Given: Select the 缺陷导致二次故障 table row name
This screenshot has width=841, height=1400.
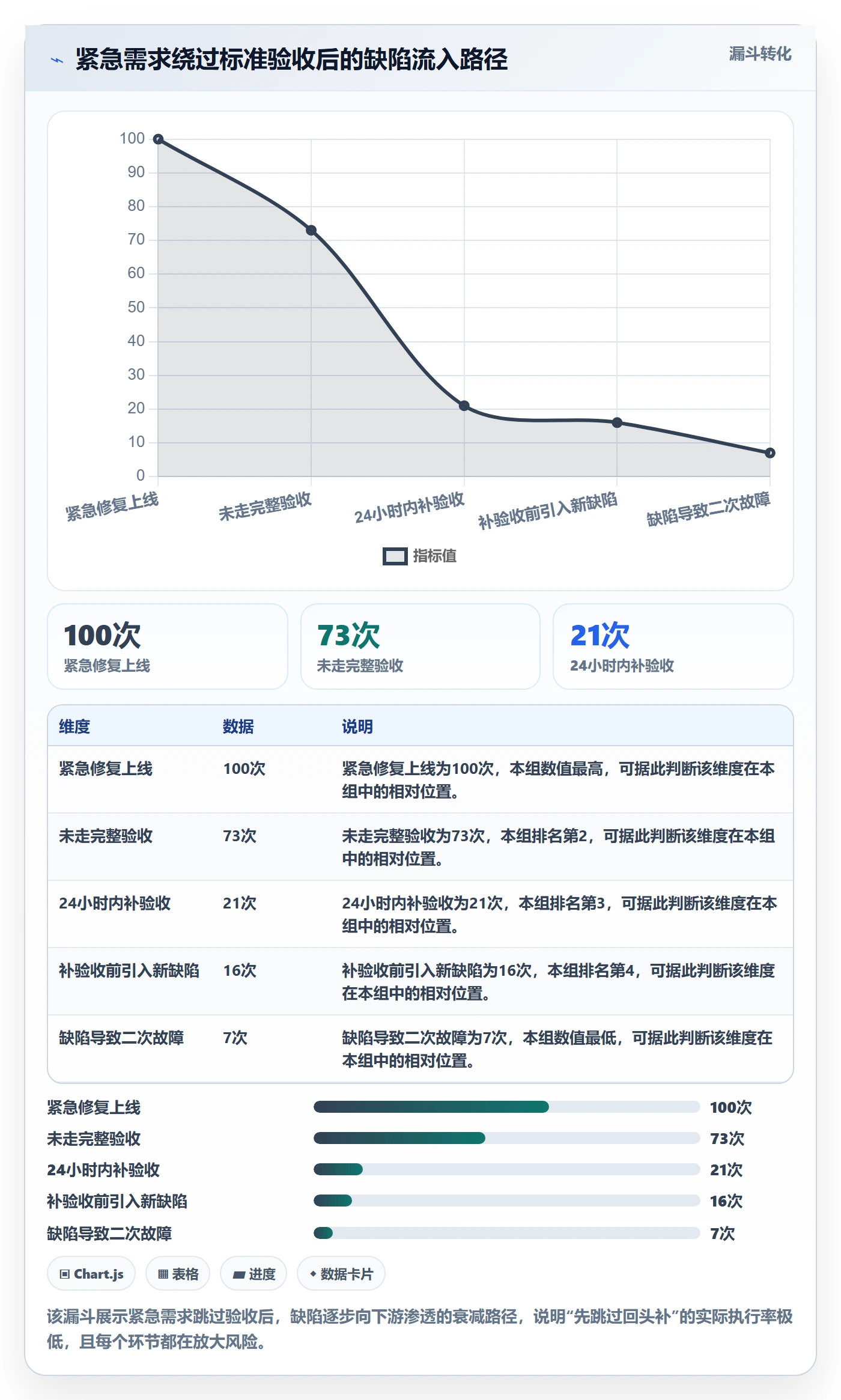Looking at the screenshot, I should 121,1038.
